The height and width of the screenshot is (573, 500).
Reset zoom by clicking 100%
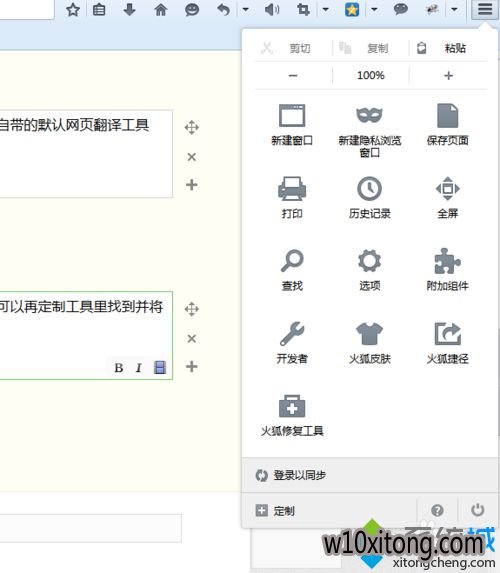371,76
